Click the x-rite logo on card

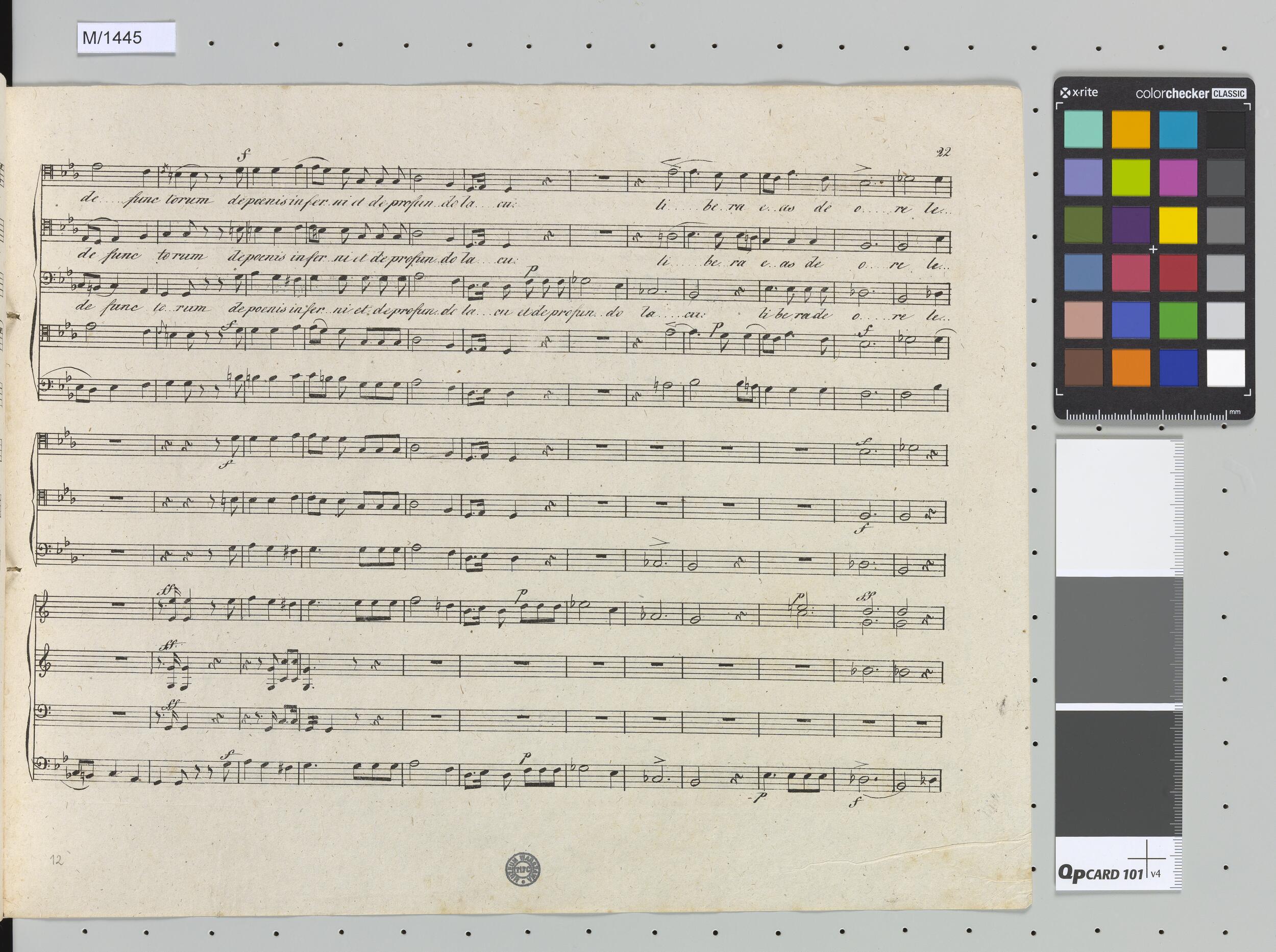[1079, 92]
